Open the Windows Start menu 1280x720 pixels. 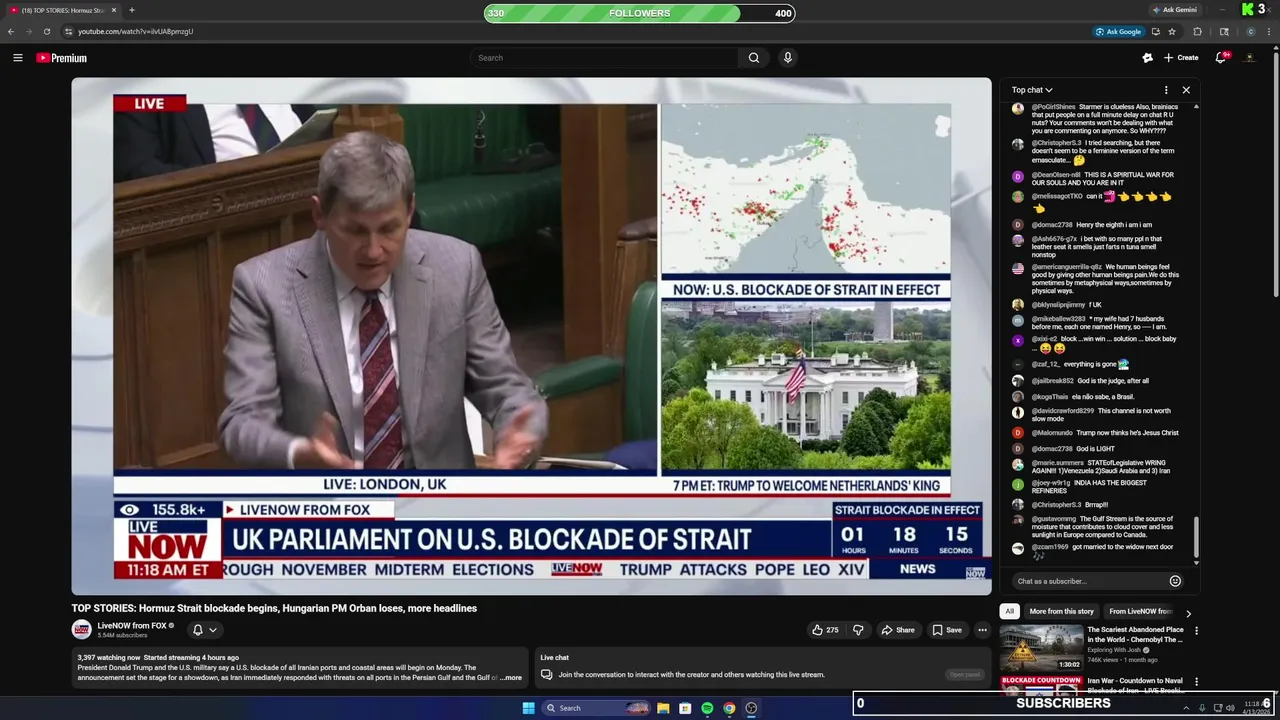point(528,708)
